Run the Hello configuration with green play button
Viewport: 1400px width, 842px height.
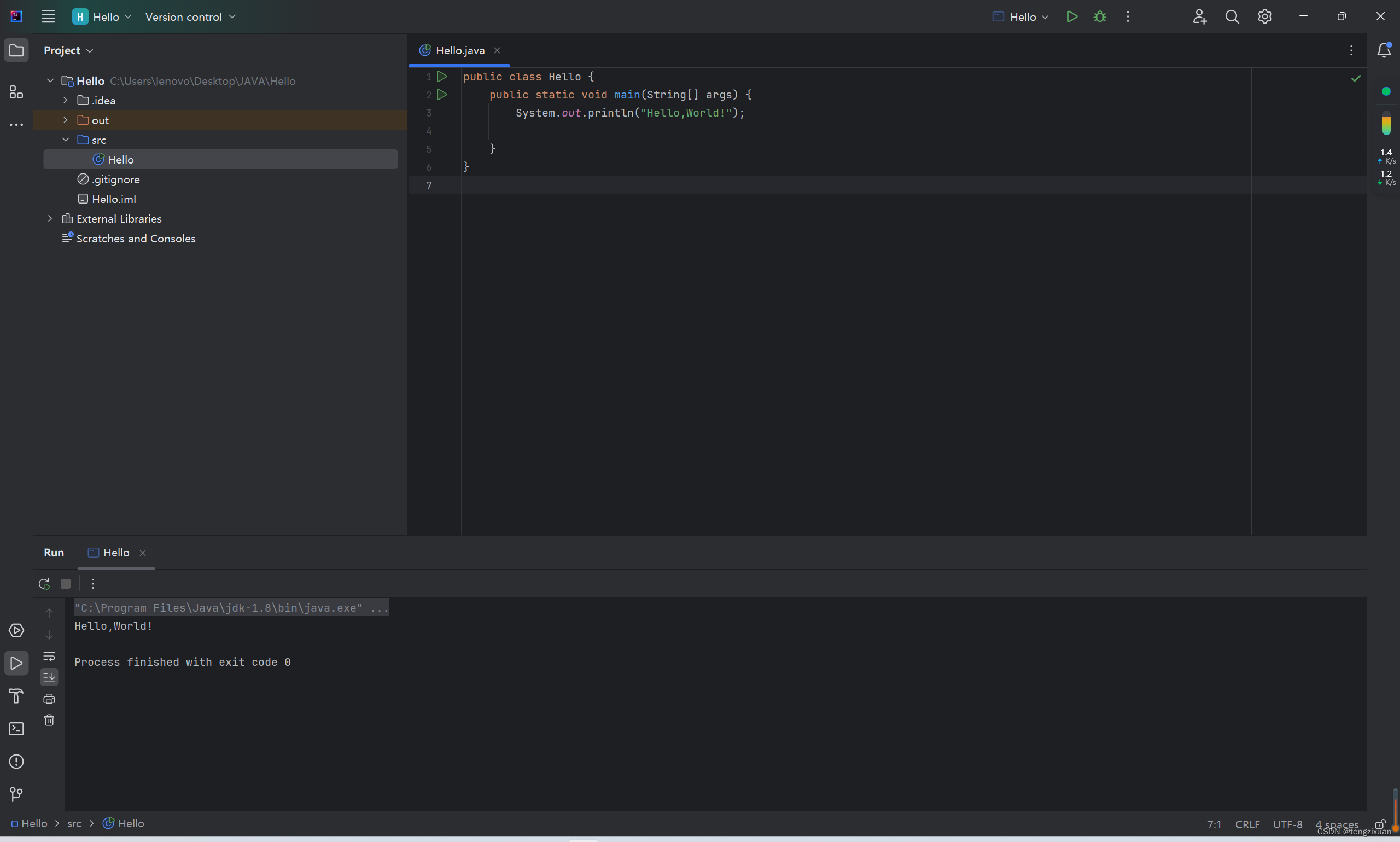[x=1071, y=16]
